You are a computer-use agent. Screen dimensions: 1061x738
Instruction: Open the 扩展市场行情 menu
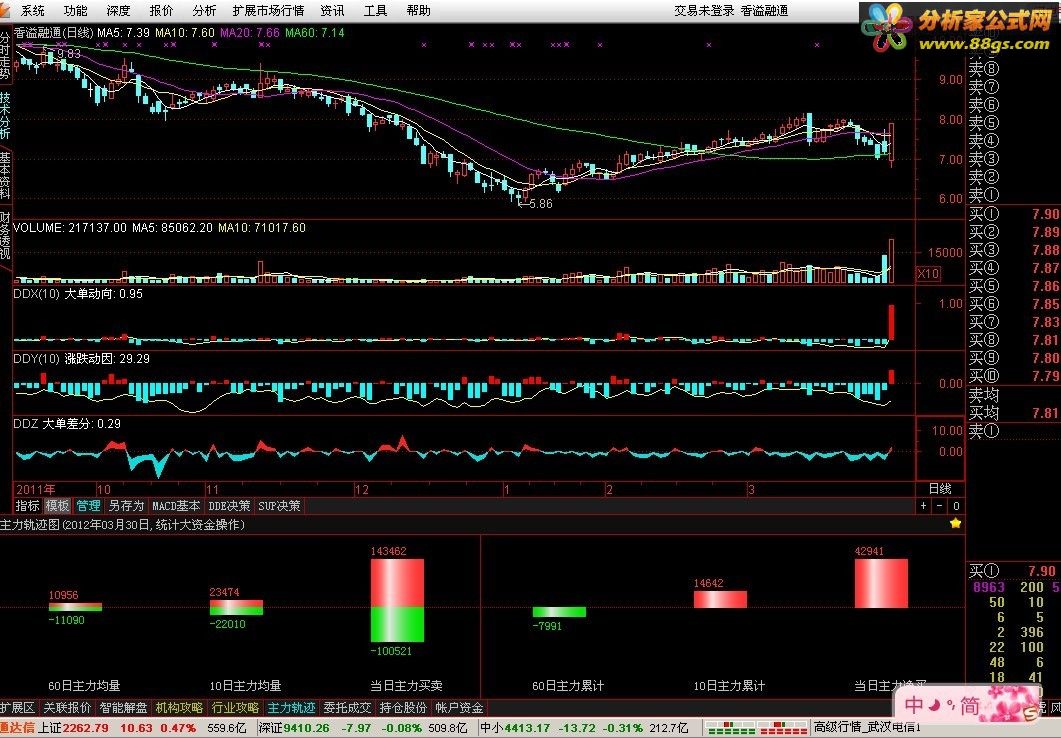pos(268,10)
